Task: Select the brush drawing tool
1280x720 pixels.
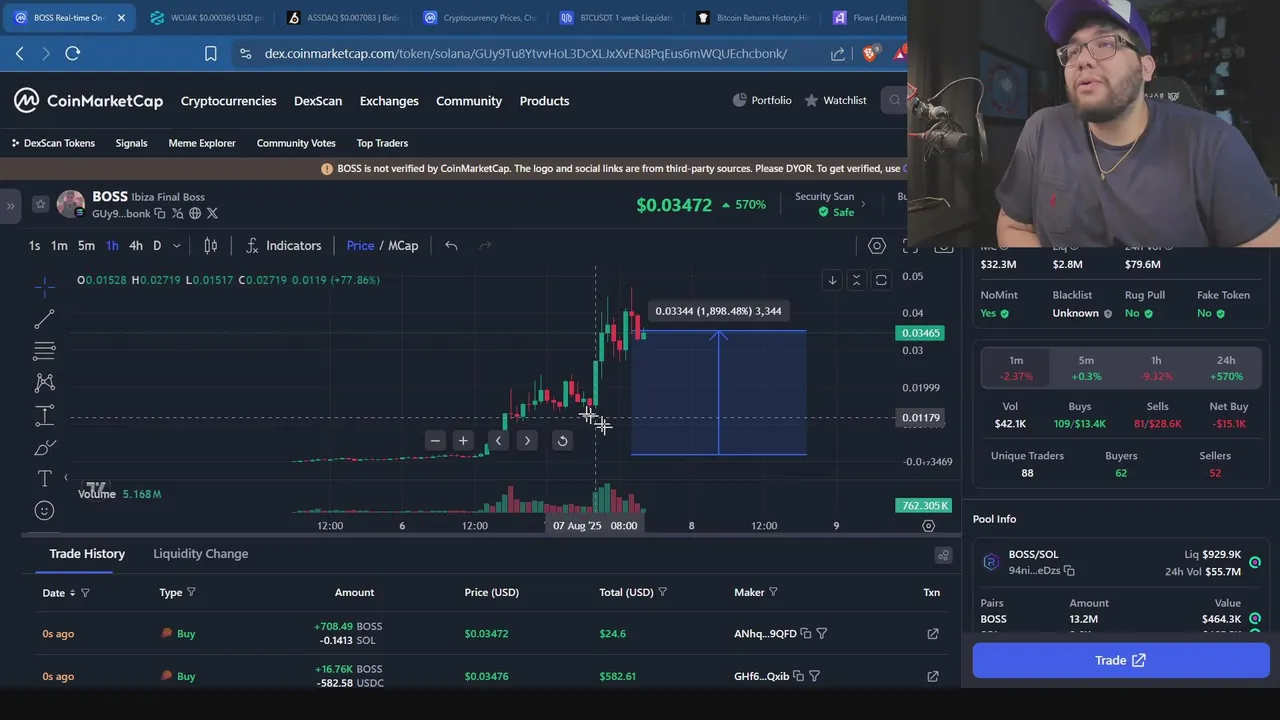Action: coord(45,448)
